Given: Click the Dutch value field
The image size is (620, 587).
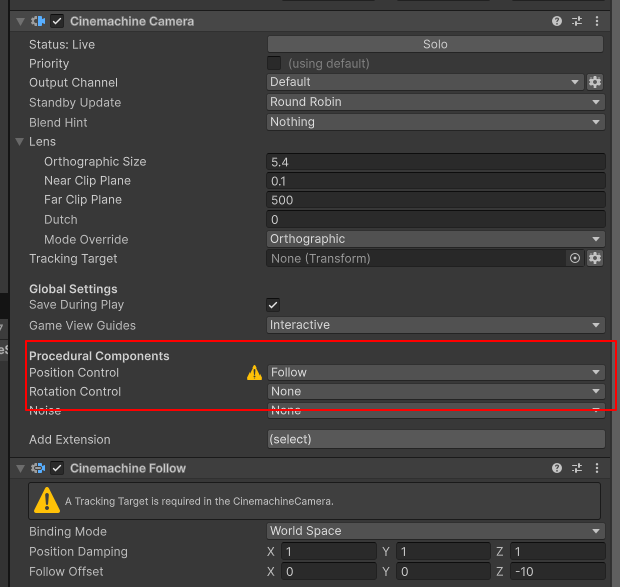Looking at the screenshot, I should [436, 220].
